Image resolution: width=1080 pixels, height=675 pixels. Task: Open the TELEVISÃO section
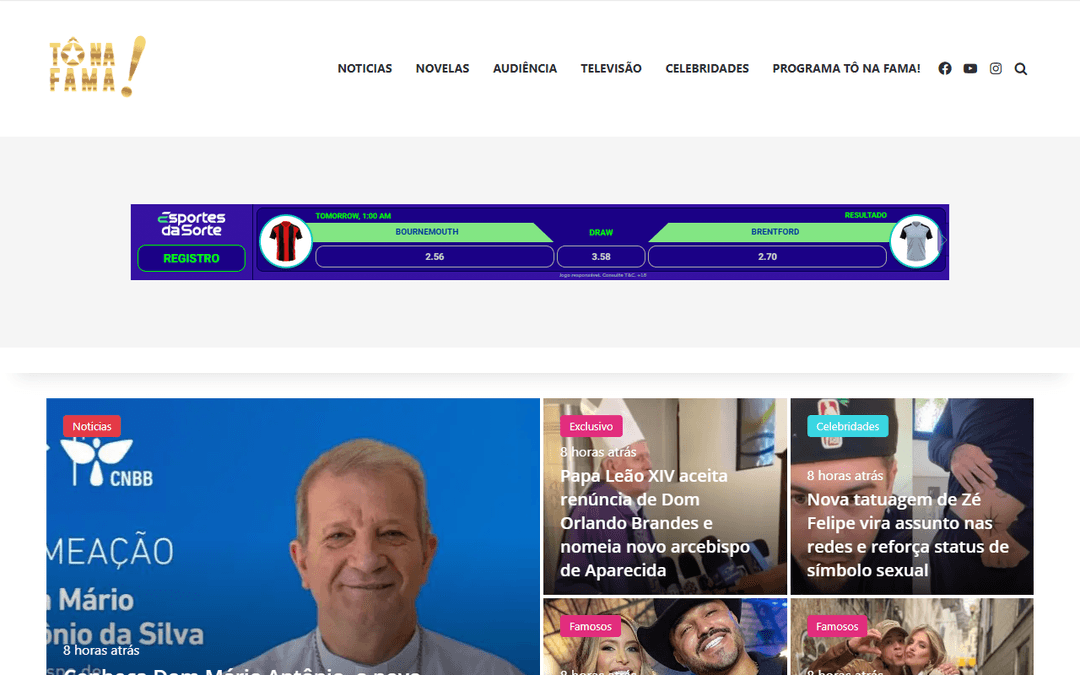click(x=611, y=68)
